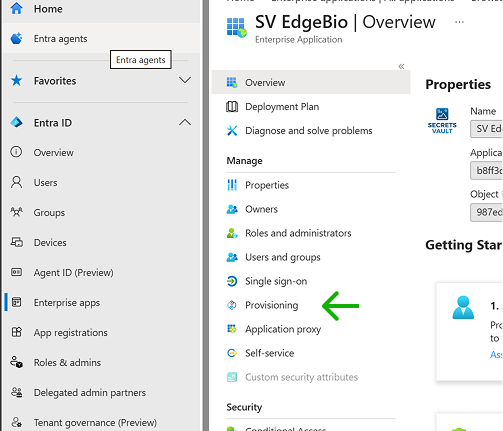Viewport: 503px width, 431px height.
Task: Click the Agent ID (Preview) icon
Action: pos(16,272)
